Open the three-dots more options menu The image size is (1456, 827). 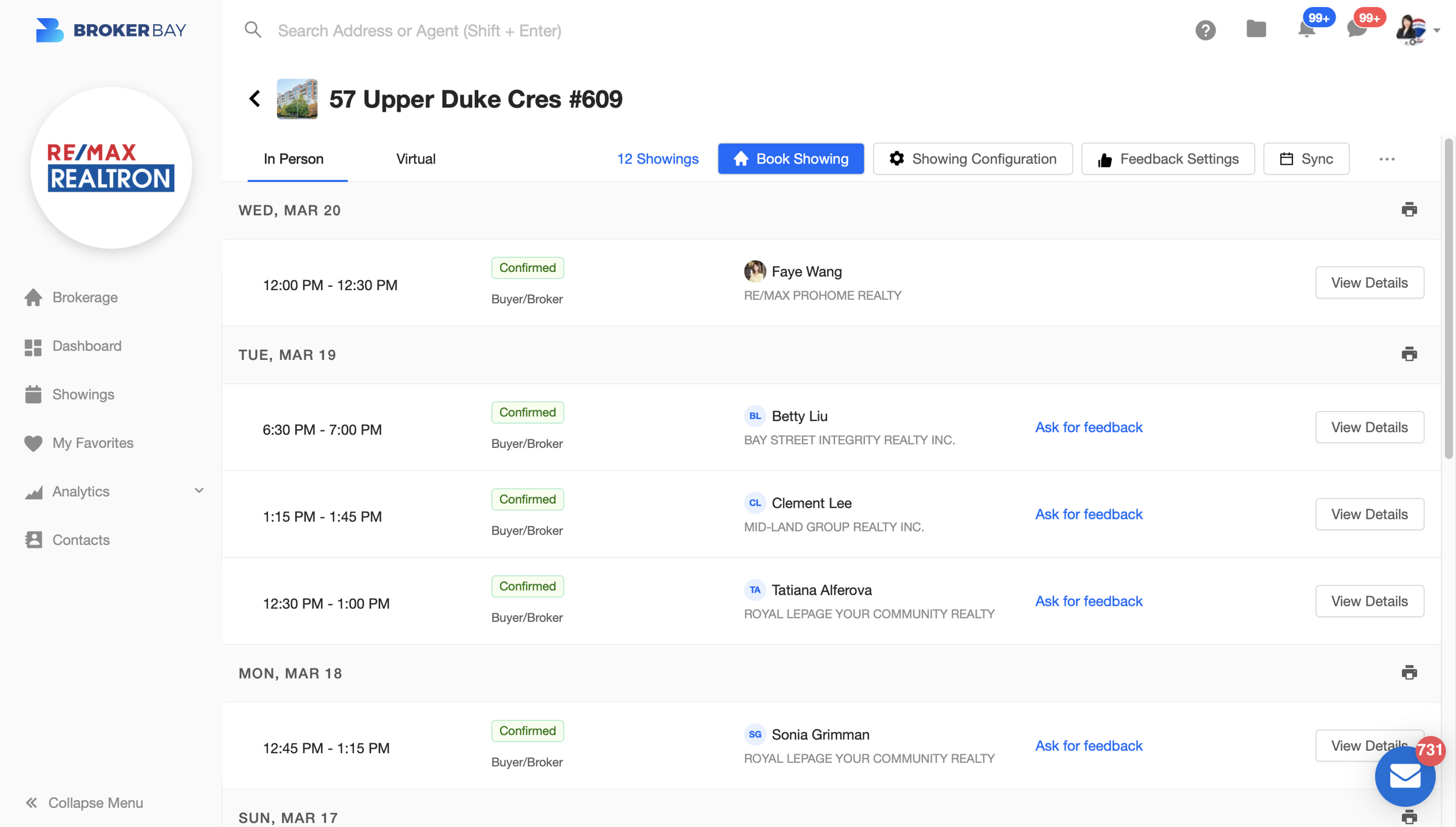1387,159
